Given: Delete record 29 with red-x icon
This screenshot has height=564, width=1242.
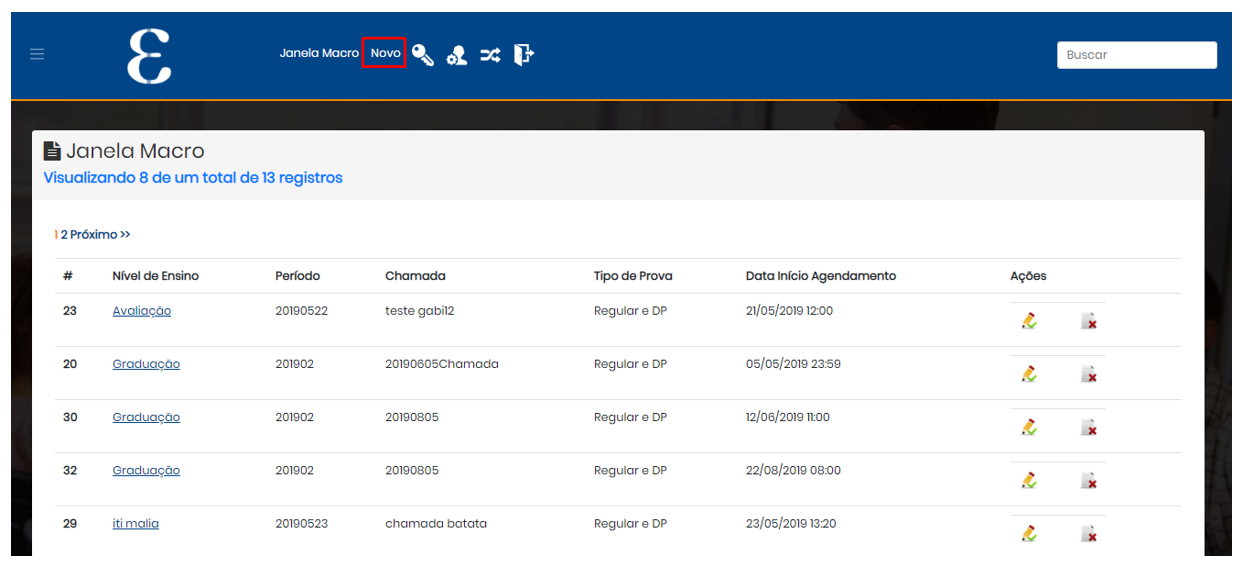Looking at the screenshot, I should pos(1089,533).
